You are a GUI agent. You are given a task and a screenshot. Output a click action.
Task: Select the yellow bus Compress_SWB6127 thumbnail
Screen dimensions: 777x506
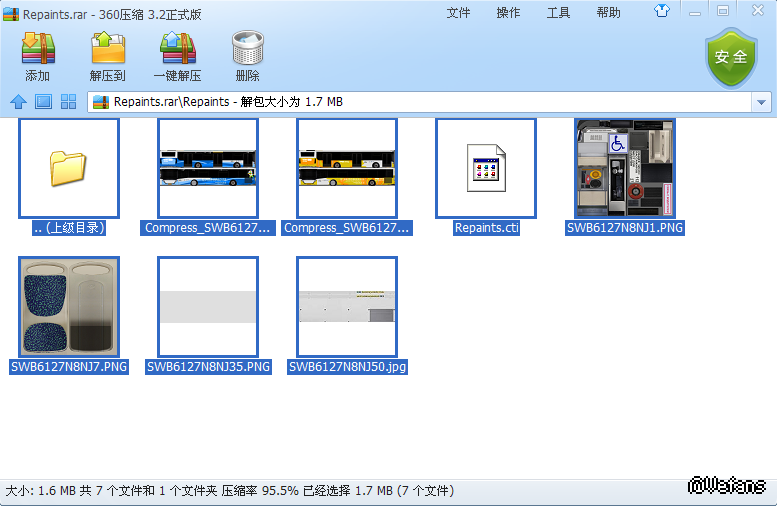click(x=347, y=169)
